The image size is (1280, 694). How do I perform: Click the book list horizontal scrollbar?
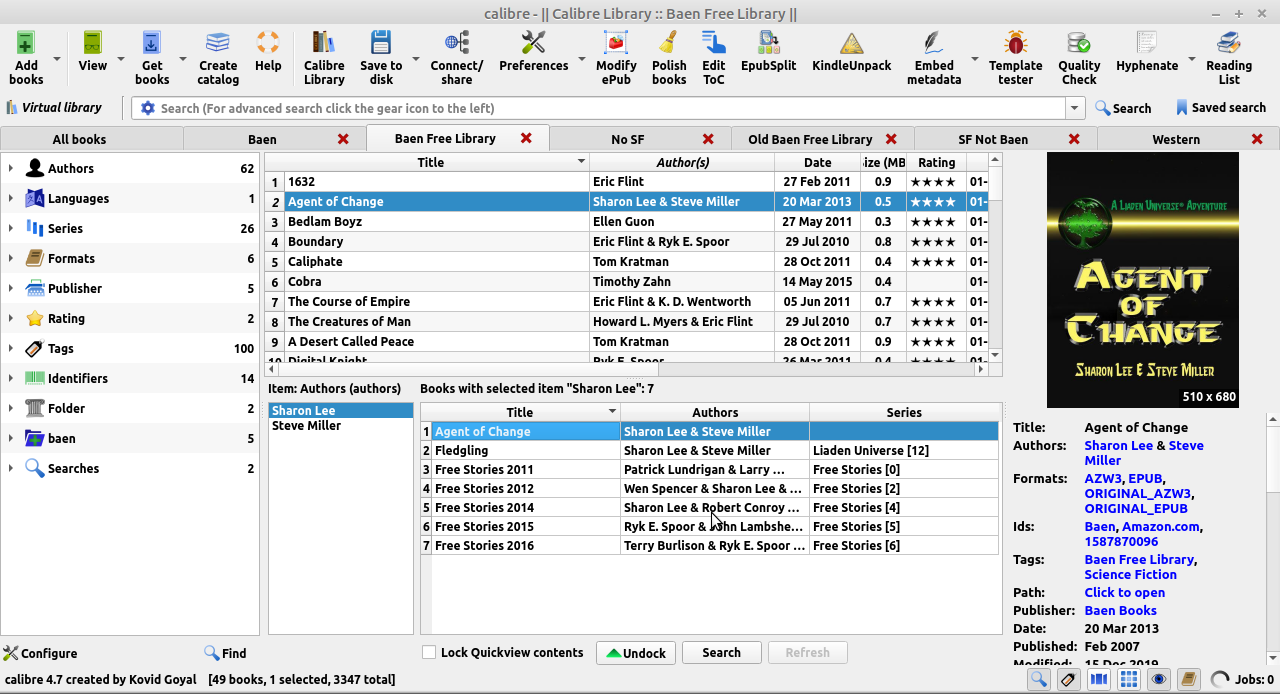click(626, 369)
